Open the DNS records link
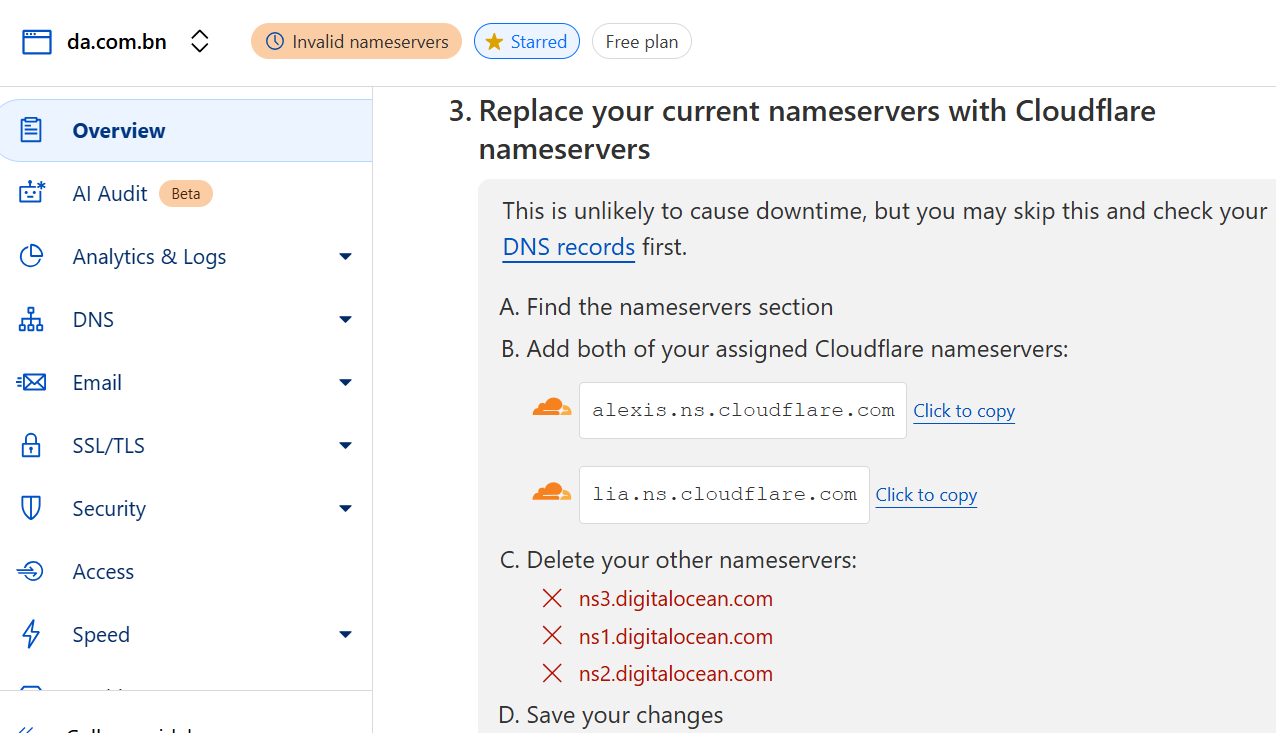 point(569,247)
